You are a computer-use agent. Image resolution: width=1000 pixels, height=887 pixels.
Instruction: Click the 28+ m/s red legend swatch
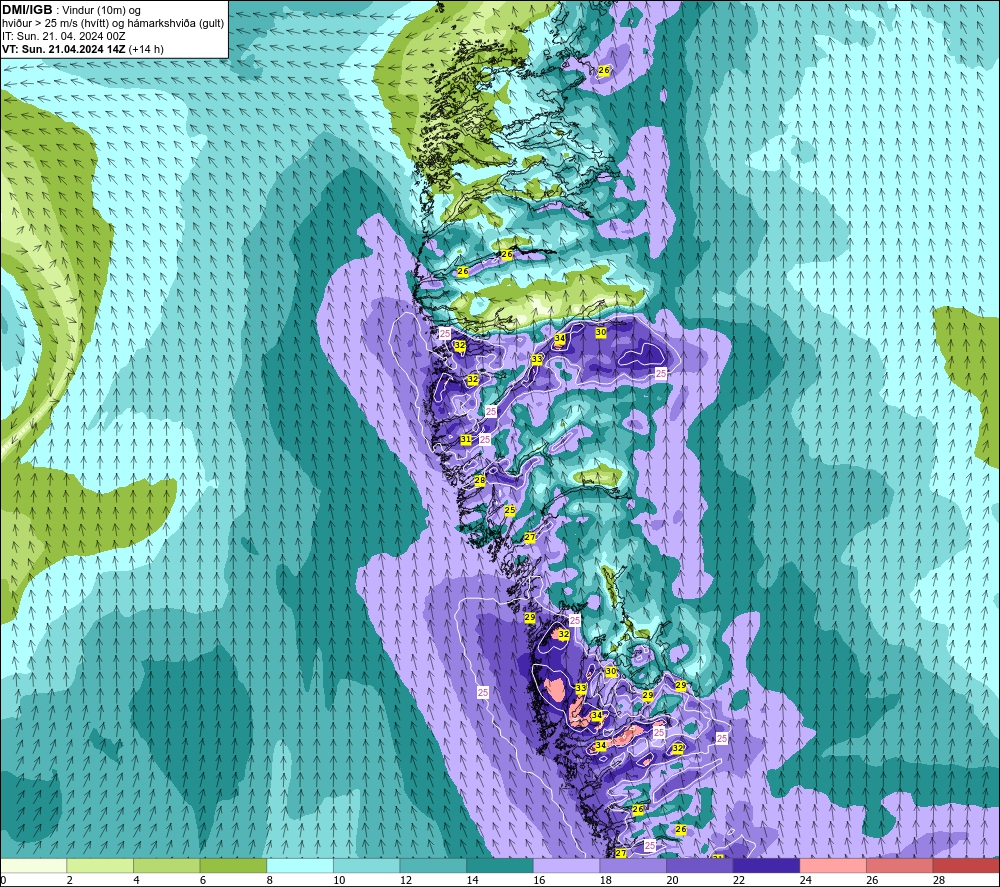pos(966,865)
